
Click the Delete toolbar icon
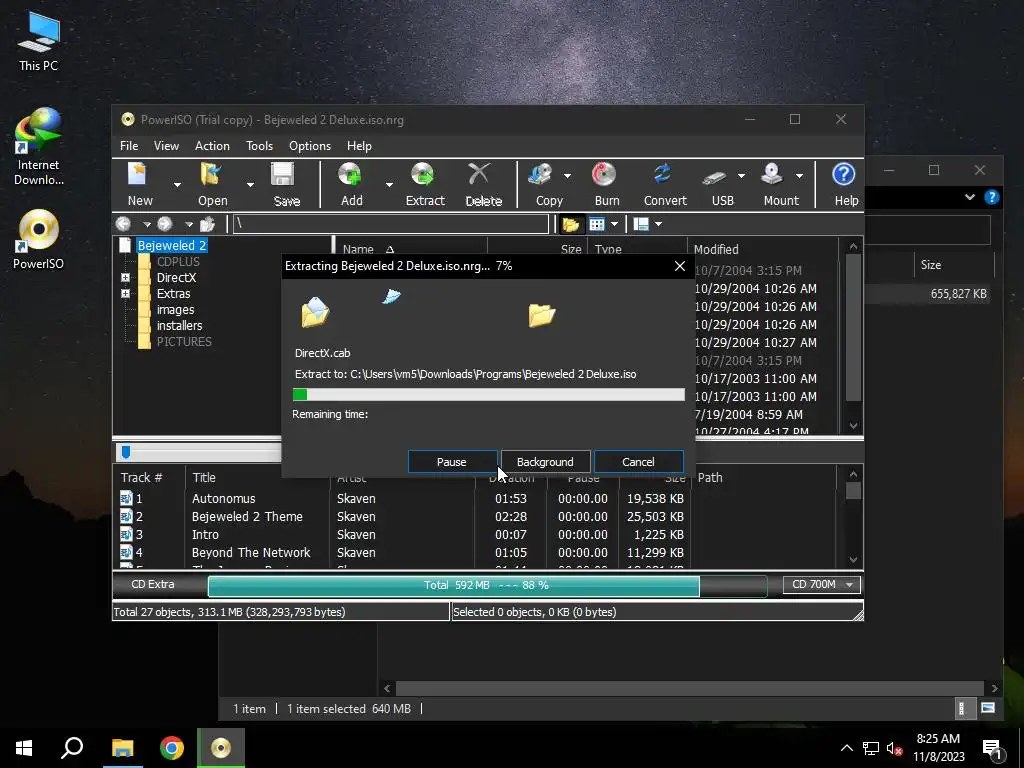point(483,184)
